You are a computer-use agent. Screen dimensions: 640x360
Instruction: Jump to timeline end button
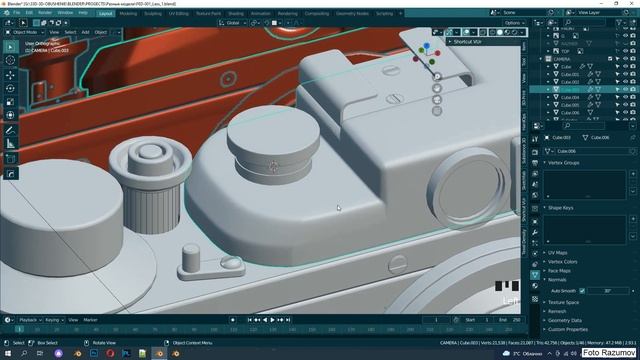pyautogui.click(x=288, y=320)
